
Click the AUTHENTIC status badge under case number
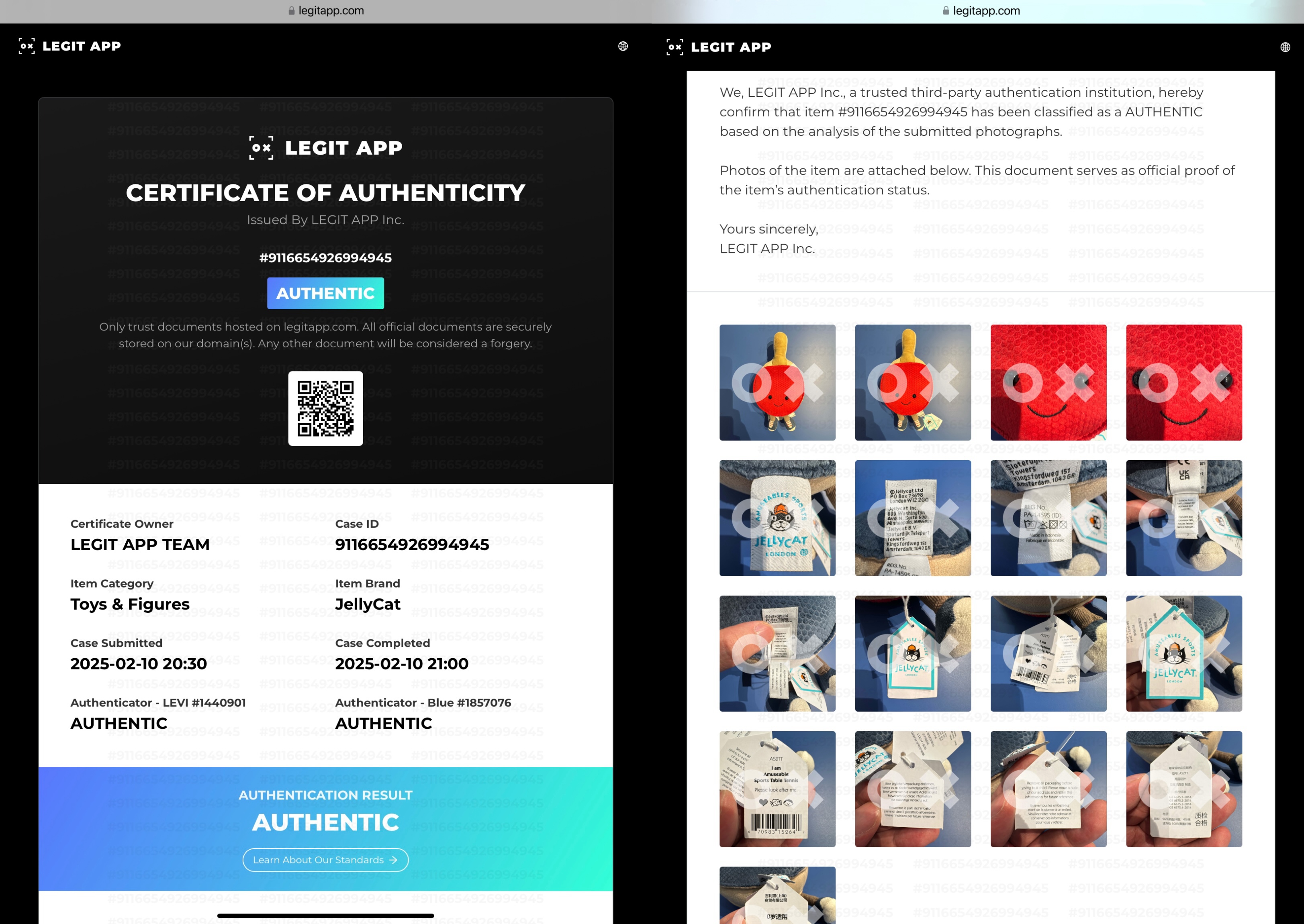point(325,294)
